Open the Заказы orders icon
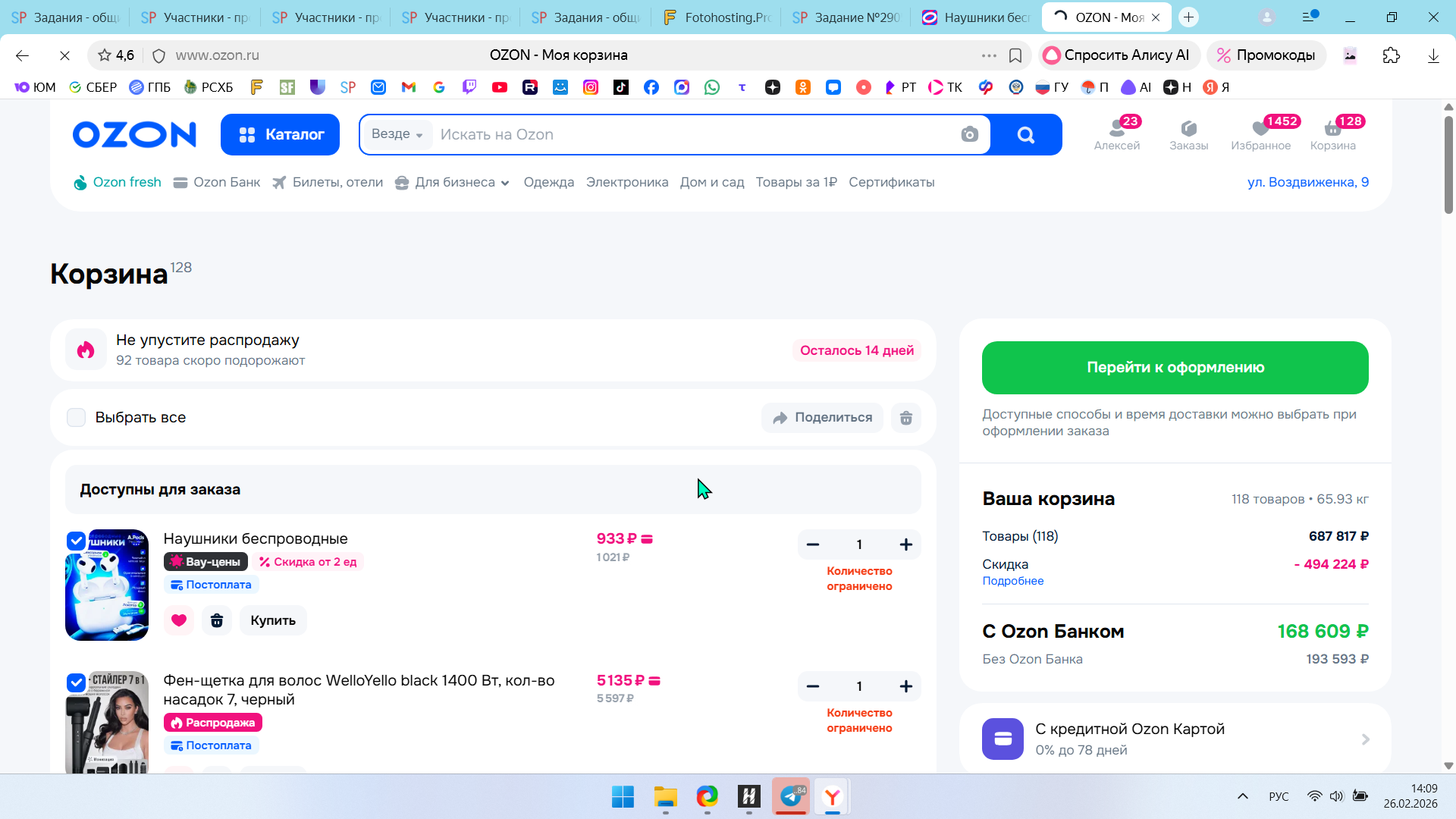1456x819 pixels. 1188,129
